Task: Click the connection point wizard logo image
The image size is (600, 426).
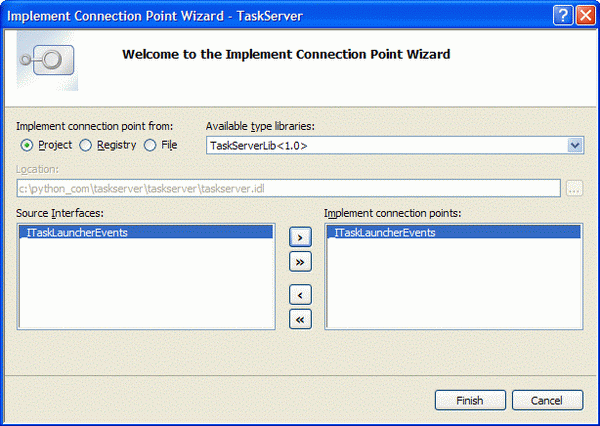Action: click(47, 60)
